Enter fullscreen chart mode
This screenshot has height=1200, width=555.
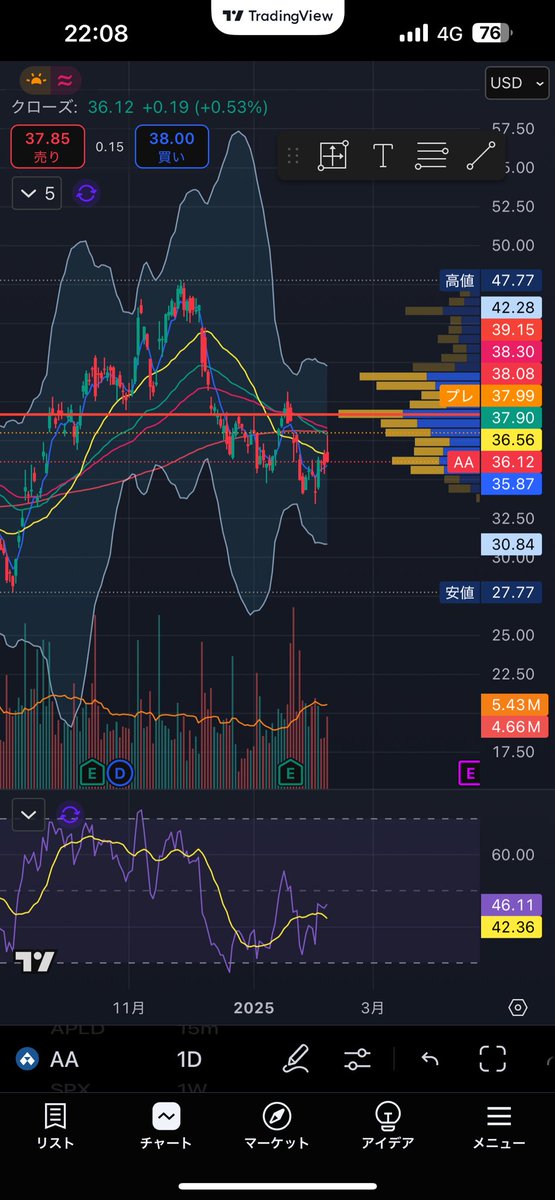tap(492, 1059)
